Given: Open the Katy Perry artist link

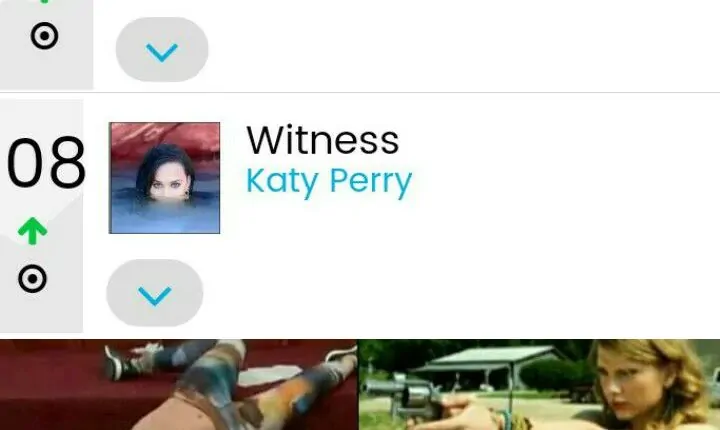Looking at the screenshot, I should [x=329, y=182].
